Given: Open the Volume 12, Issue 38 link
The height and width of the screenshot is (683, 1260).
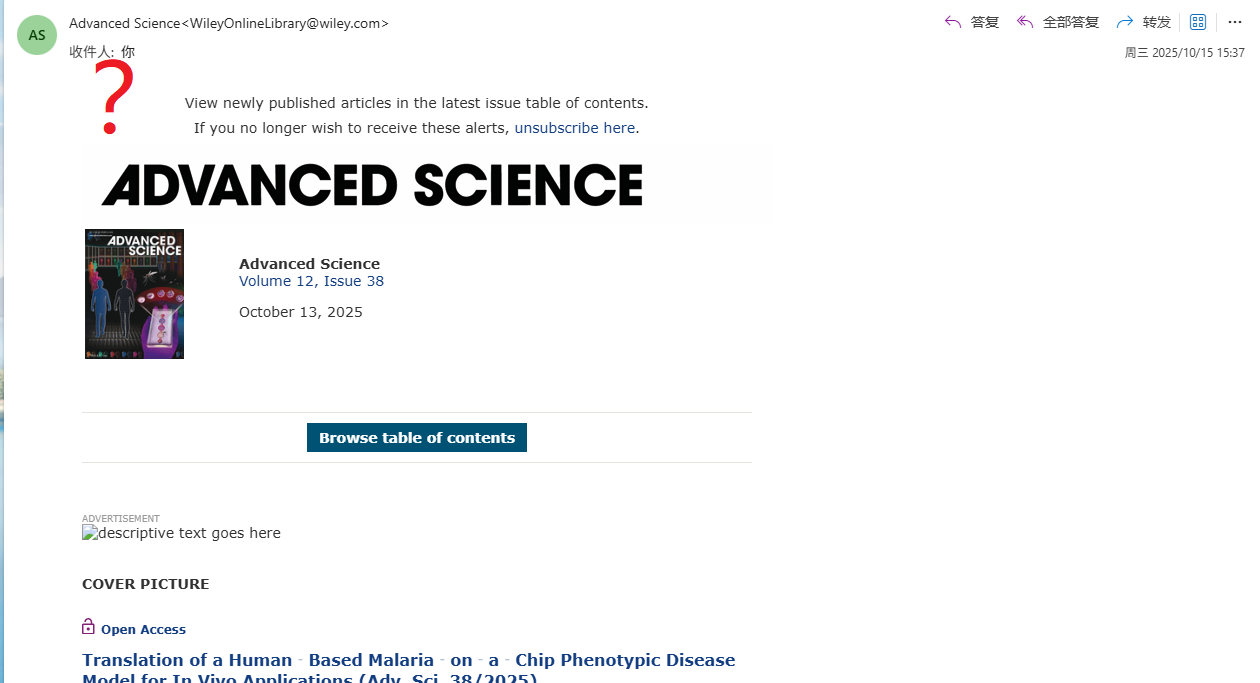Looking at the screenshot, I should (311, 281).
